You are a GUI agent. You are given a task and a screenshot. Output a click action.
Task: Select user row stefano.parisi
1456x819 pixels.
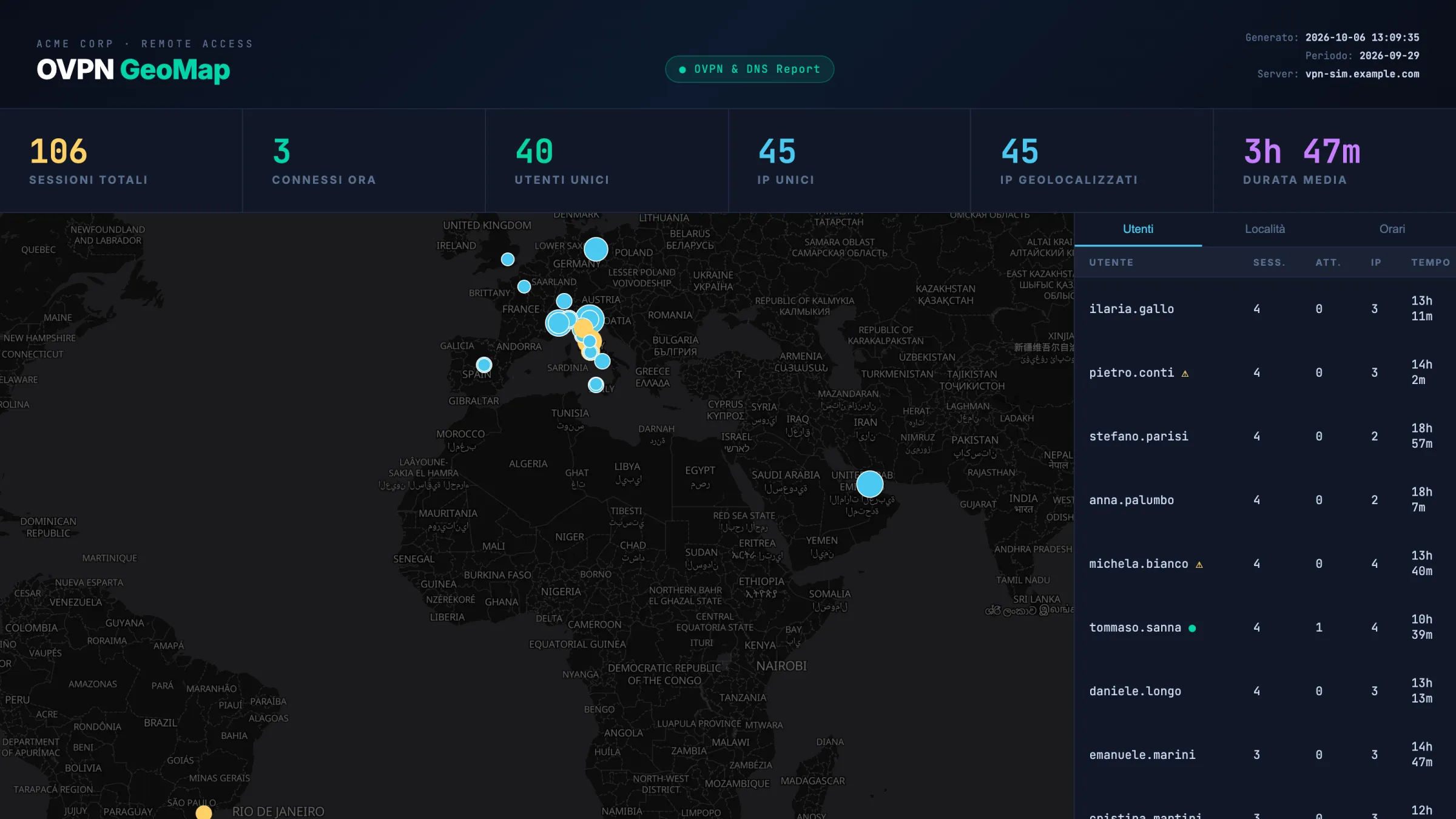[x=1265, y=436]
